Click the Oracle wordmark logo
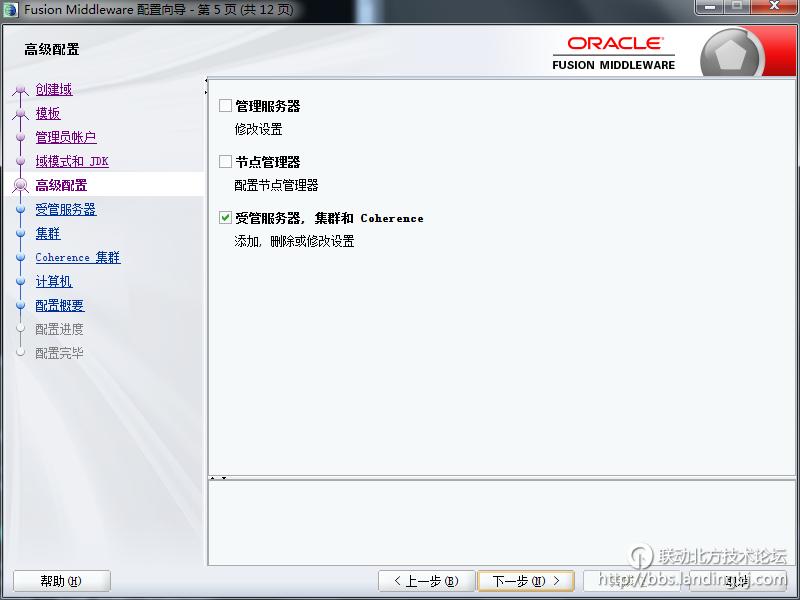This screenshot has width=800, height=600. 615,42
